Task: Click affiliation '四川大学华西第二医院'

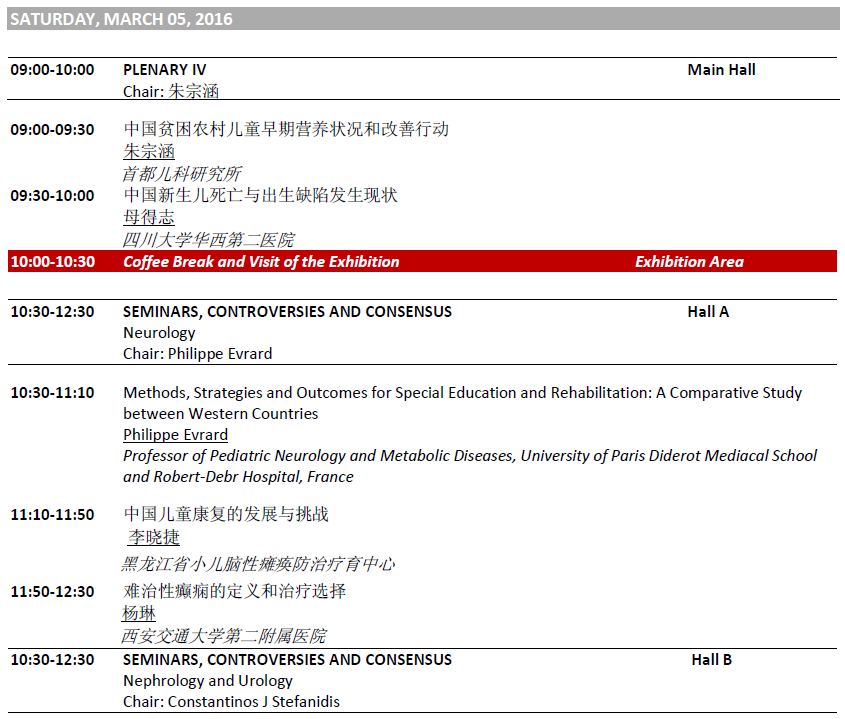Action: pos(209,239)
